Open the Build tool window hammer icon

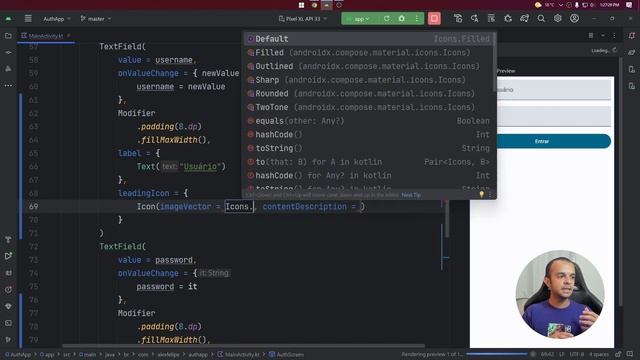coord(8,239)
